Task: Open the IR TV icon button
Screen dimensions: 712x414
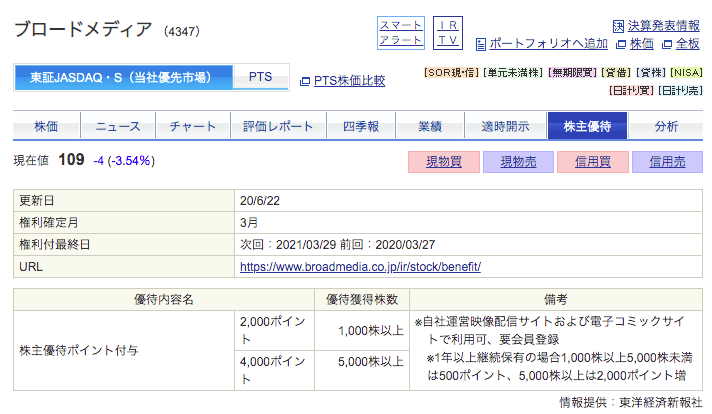Action: point(448,33)
